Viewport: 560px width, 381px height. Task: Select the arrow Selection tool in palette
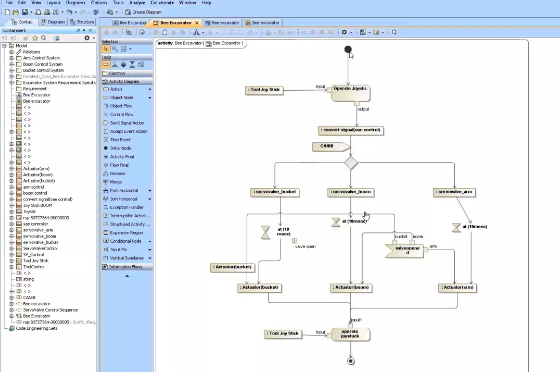click(x=106, y=49)
